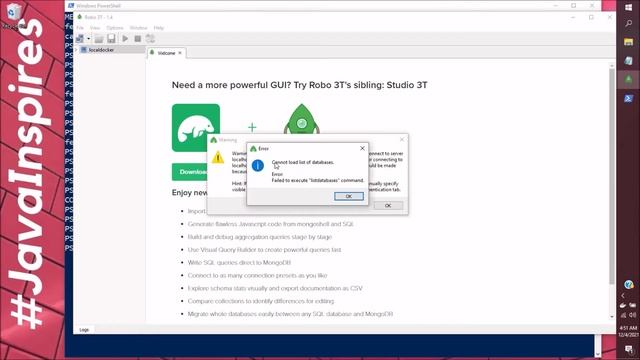Click the network tray icon
The width and height of the screenshot is (640, 360).
point(624,315)
